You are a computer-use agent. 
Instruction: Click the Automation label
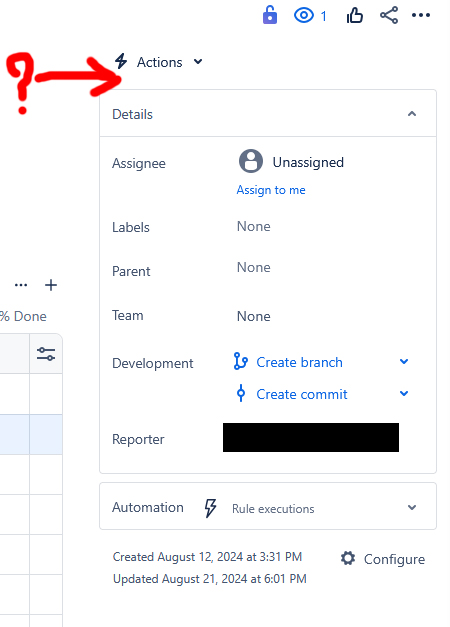(148, 507)
